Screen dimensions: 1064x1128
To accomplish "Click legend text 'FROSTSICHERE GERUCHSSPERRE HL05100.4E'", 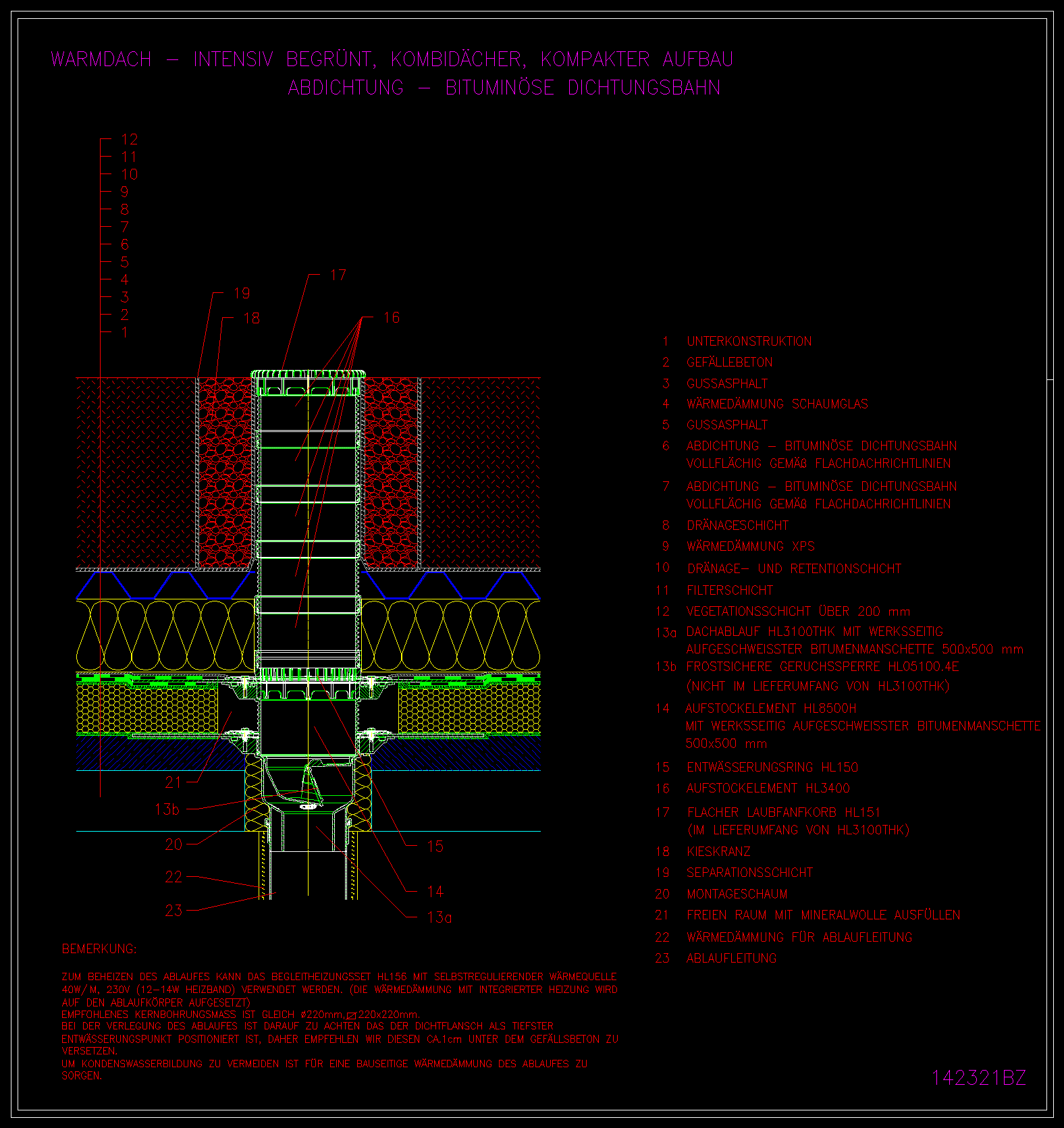I will 822,666.
